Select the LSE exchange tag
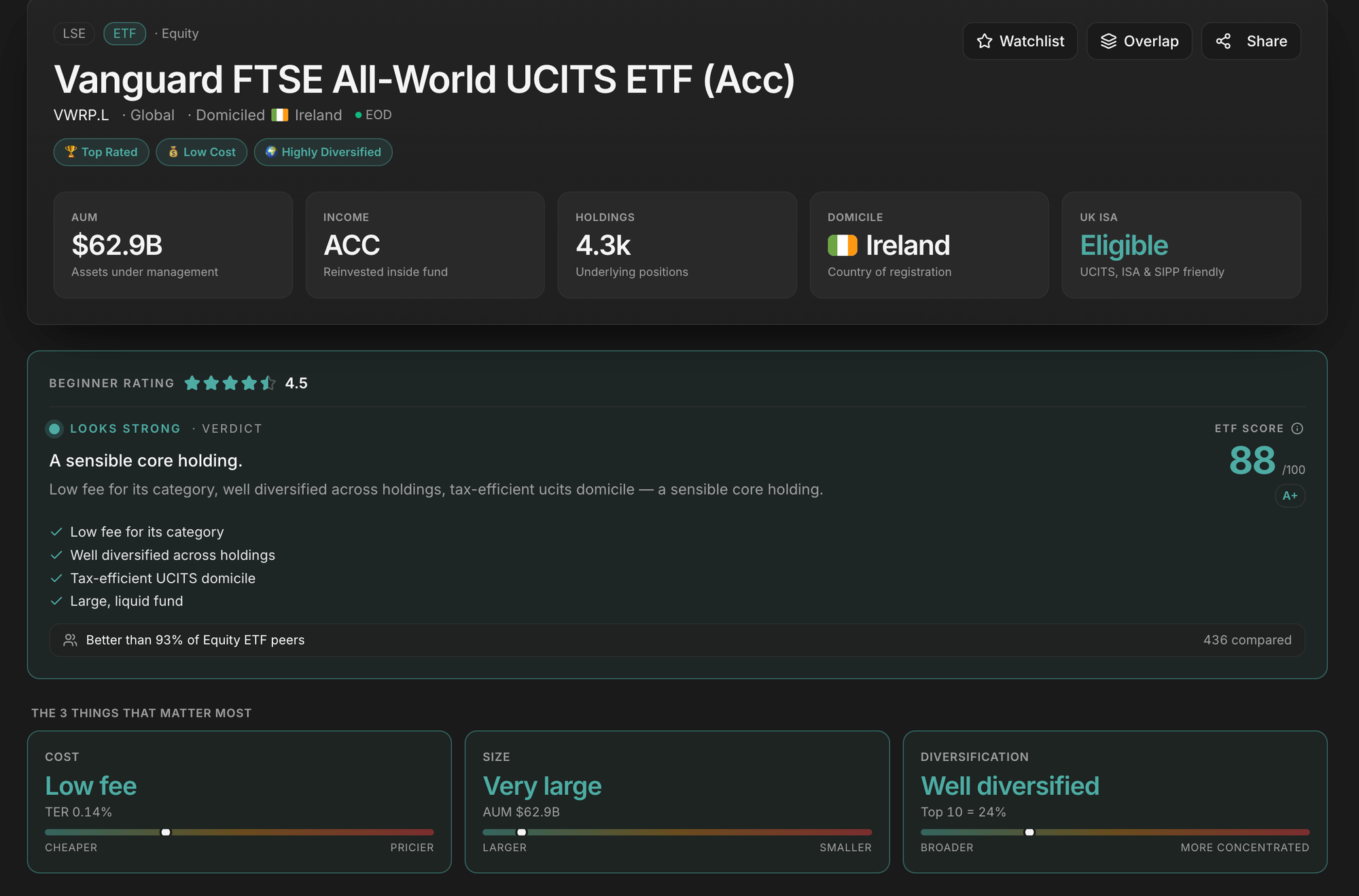Screen dimensions: 1359x896 [x=74, y=33]
